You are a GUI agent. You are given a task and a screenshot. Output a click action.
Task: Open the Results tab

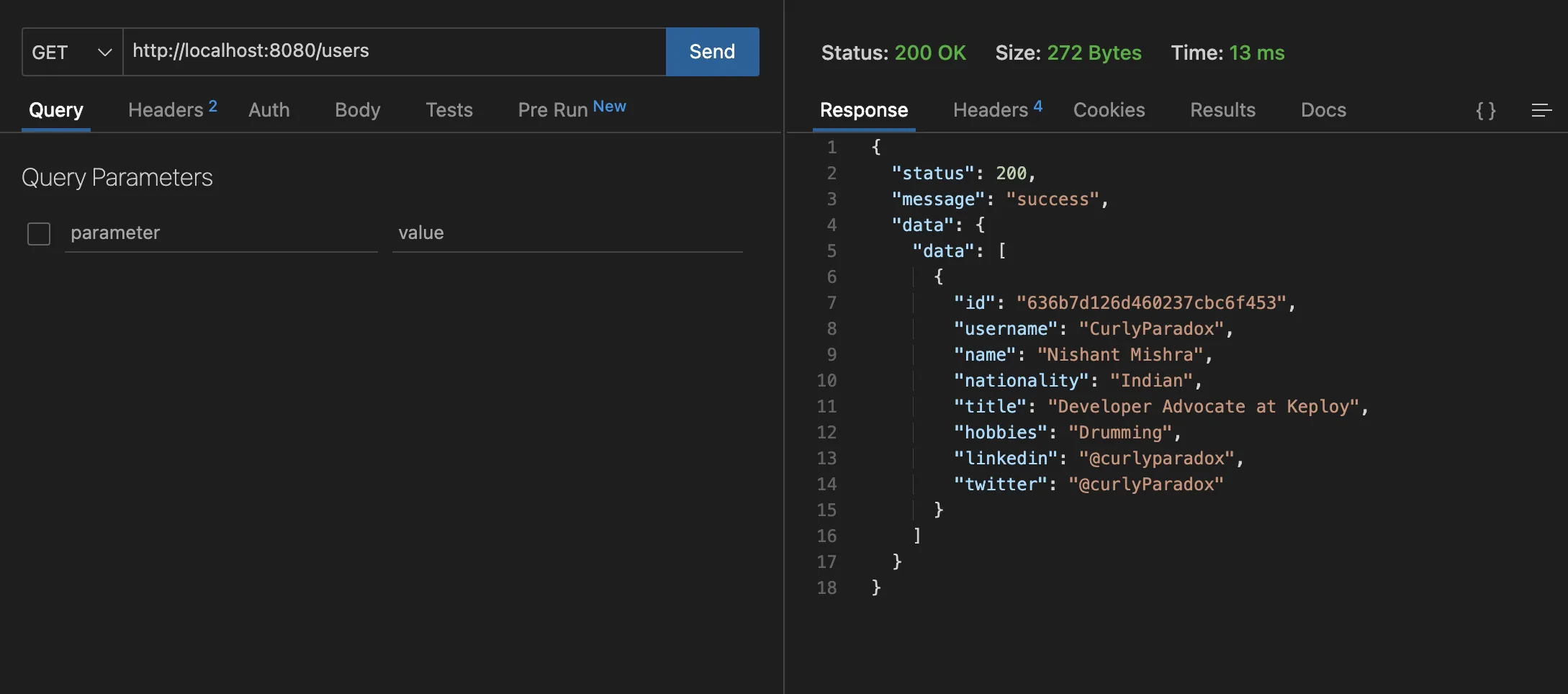click(1222, 110)
